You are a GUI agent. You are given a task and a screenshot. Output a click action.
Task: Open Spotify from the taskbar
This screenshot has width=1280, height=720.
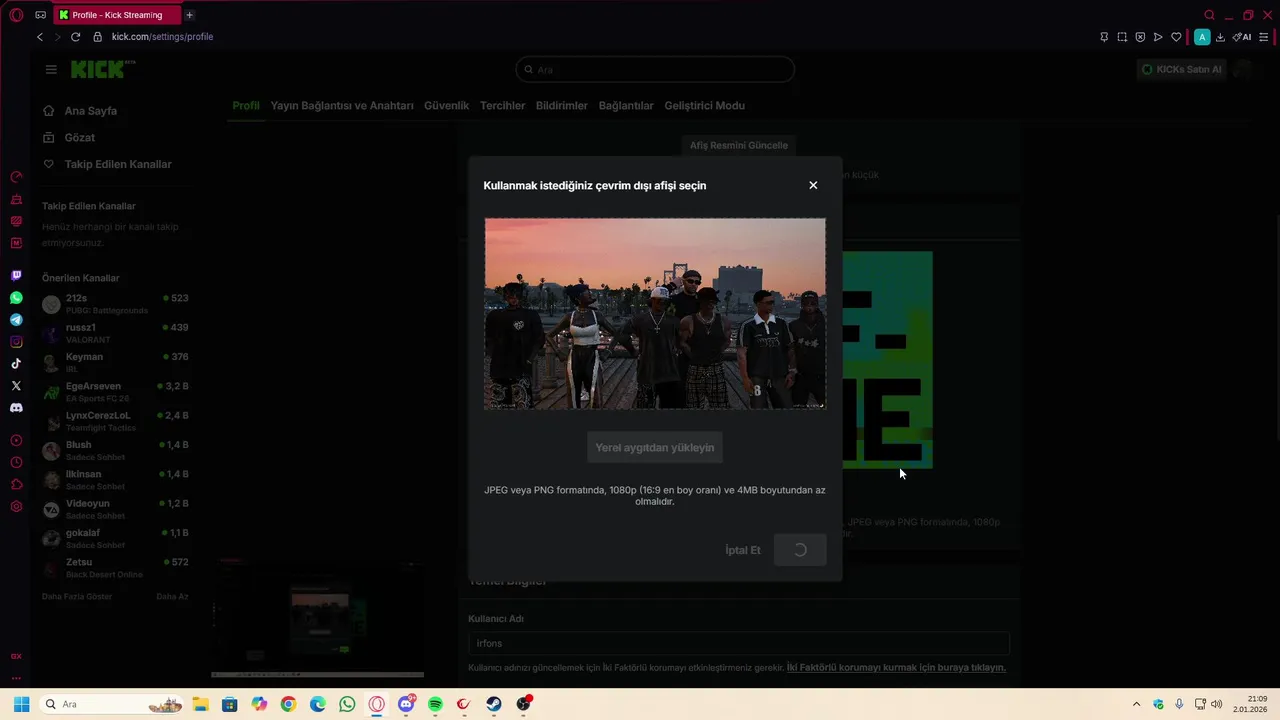tap(435, 704)
